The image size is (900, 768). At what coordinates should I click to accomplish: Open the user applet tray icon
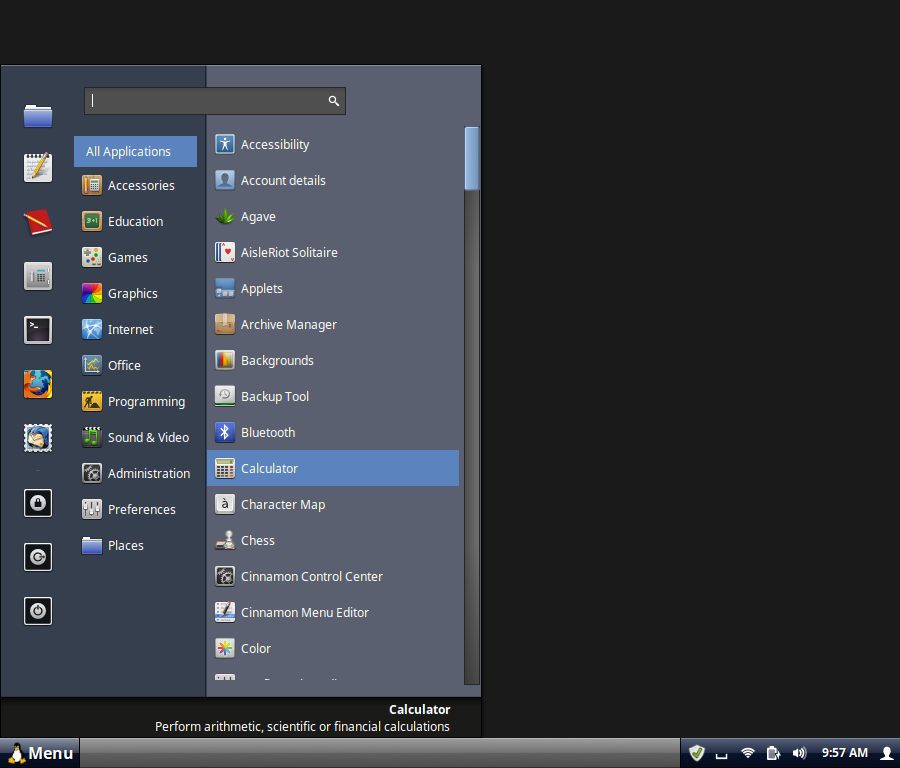[886, 753]
